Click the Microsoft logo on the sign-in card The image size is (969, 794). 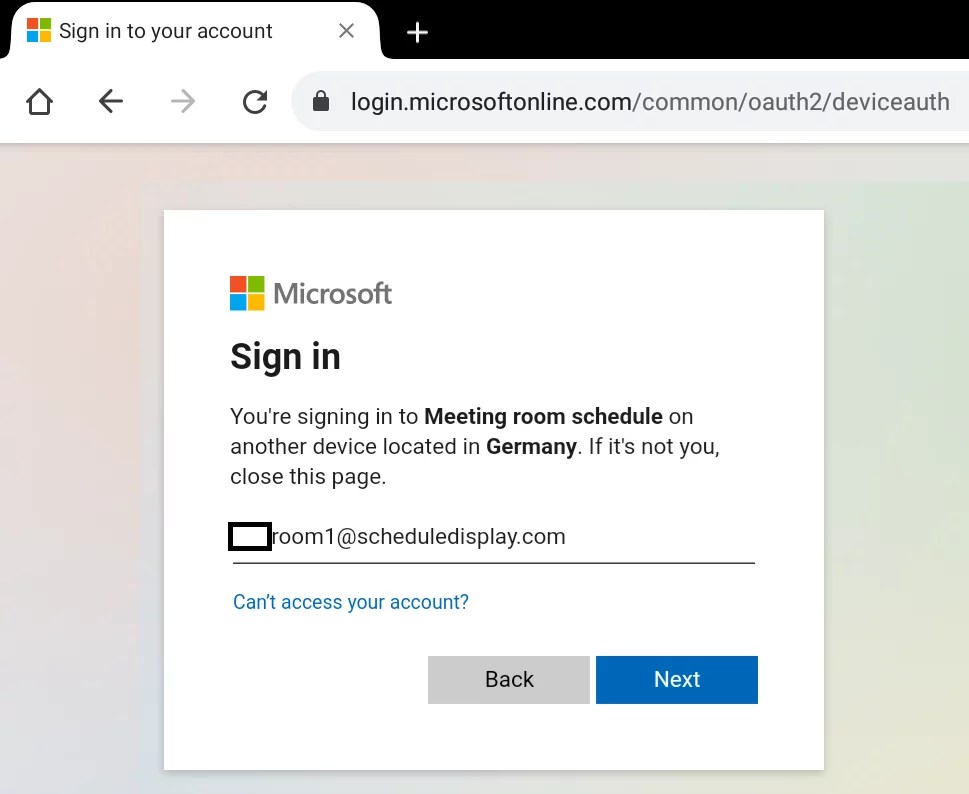tap(310, 292)
